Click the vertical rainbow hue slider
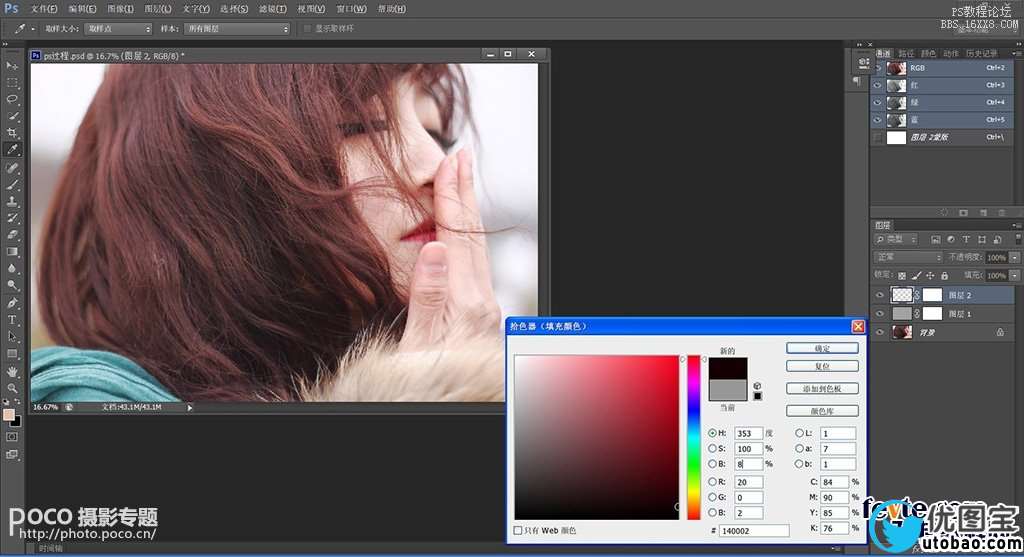 coord(693,436)
